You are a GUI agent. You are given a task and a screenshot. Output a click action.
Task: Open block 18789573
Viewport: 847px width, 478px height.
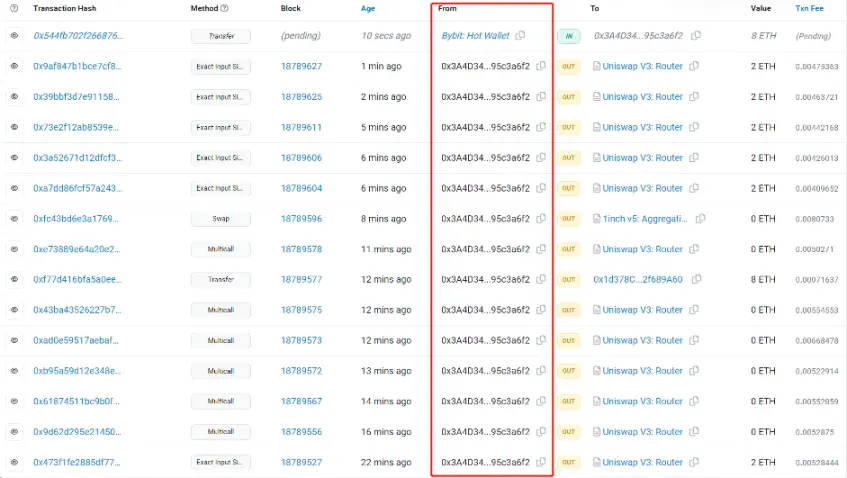click(301, 340)
